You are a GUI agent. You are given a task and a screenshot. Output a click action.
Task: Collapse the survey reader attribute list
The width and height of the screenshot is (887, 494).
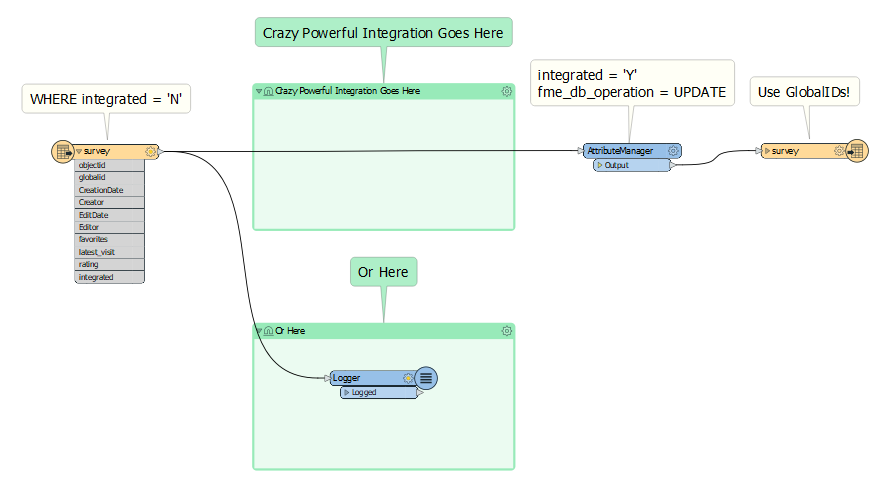79,152
